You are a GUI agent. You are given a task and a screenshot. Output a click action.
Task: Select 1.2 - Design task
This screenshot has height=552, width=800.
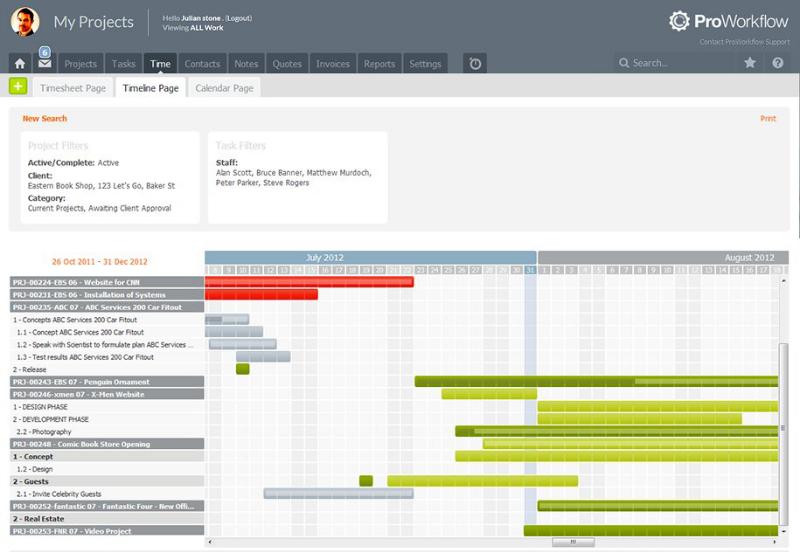tap(107, 469)
